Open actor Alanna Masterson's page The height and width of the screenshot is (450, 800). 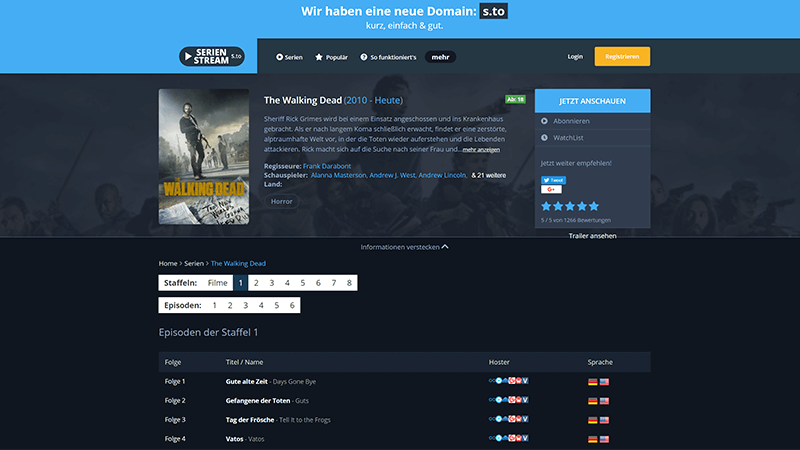339,175
